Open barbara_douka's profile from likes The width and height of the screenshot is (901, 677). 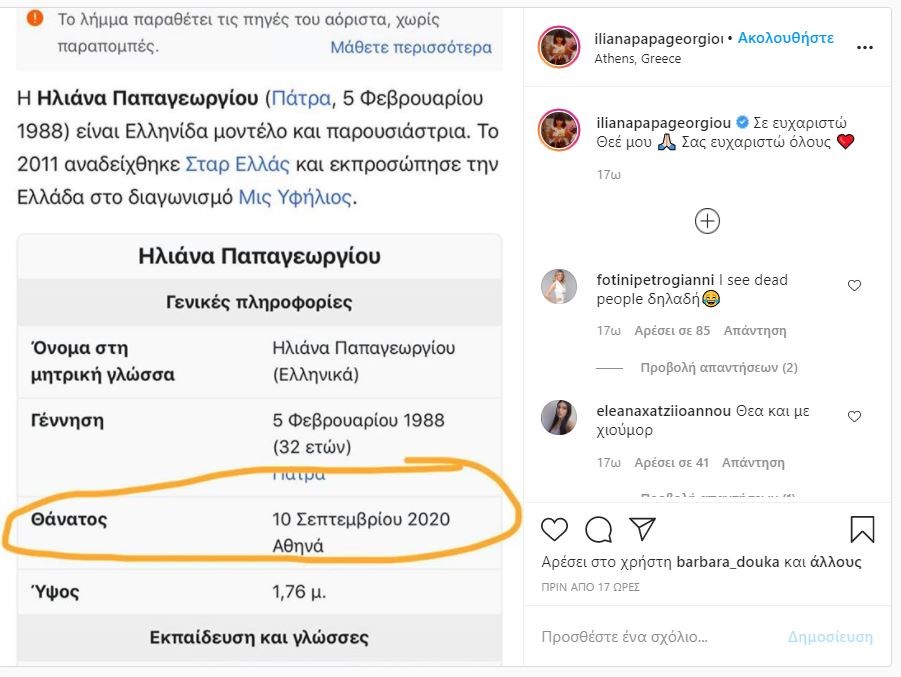coord(727,562)
